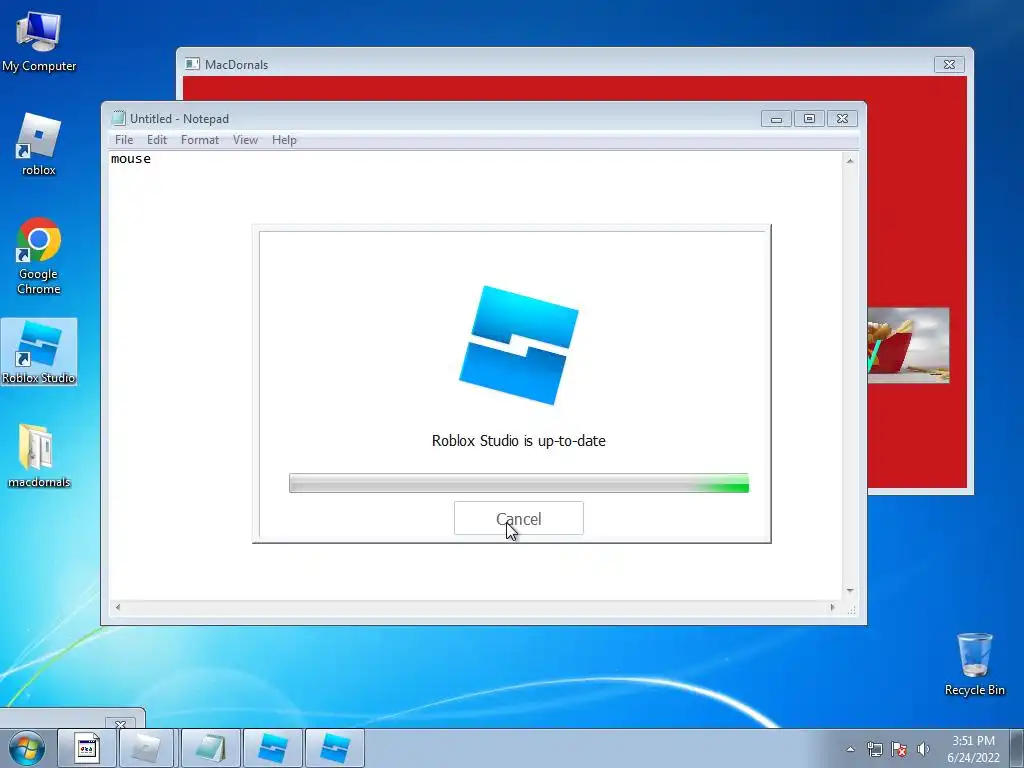Image resolution: width=1024 pixels, height=768 pixels.
Task: Click Notepad horizontal scrollbar right arrow
Action: (832, 607)
